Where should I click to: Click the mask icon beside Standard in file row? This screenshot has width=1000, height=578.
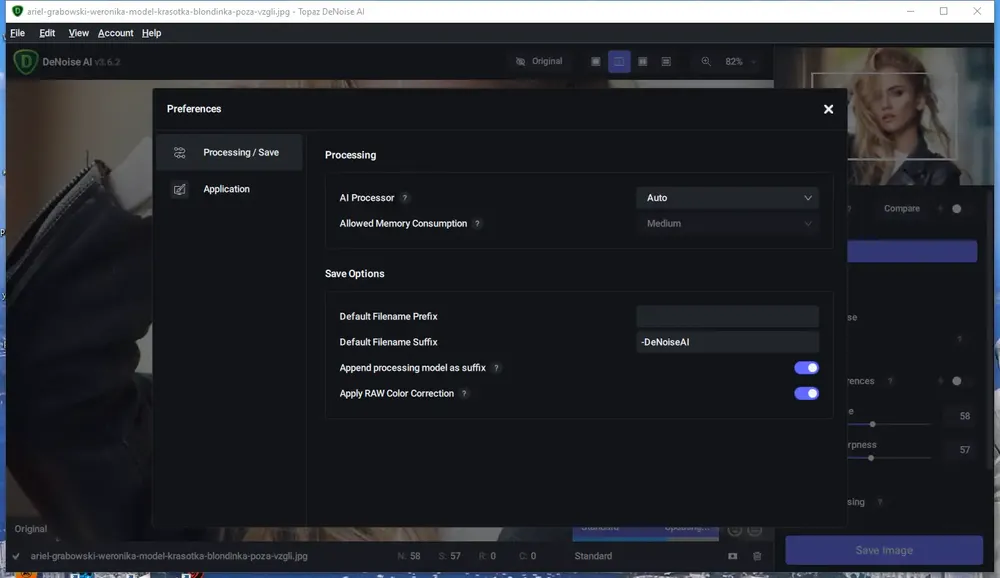tap(733, 556)
